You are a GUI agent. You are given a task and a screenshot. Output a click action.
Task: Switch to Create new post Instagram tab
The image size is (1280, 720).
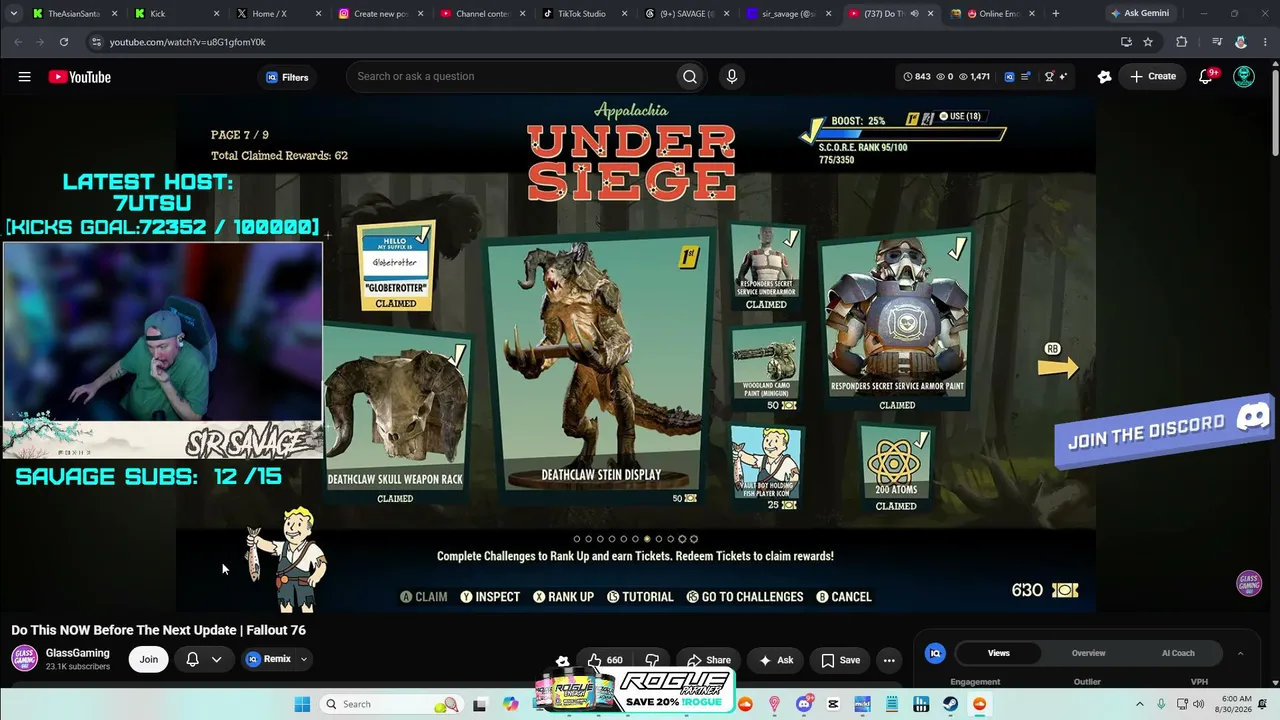(381, 14)
